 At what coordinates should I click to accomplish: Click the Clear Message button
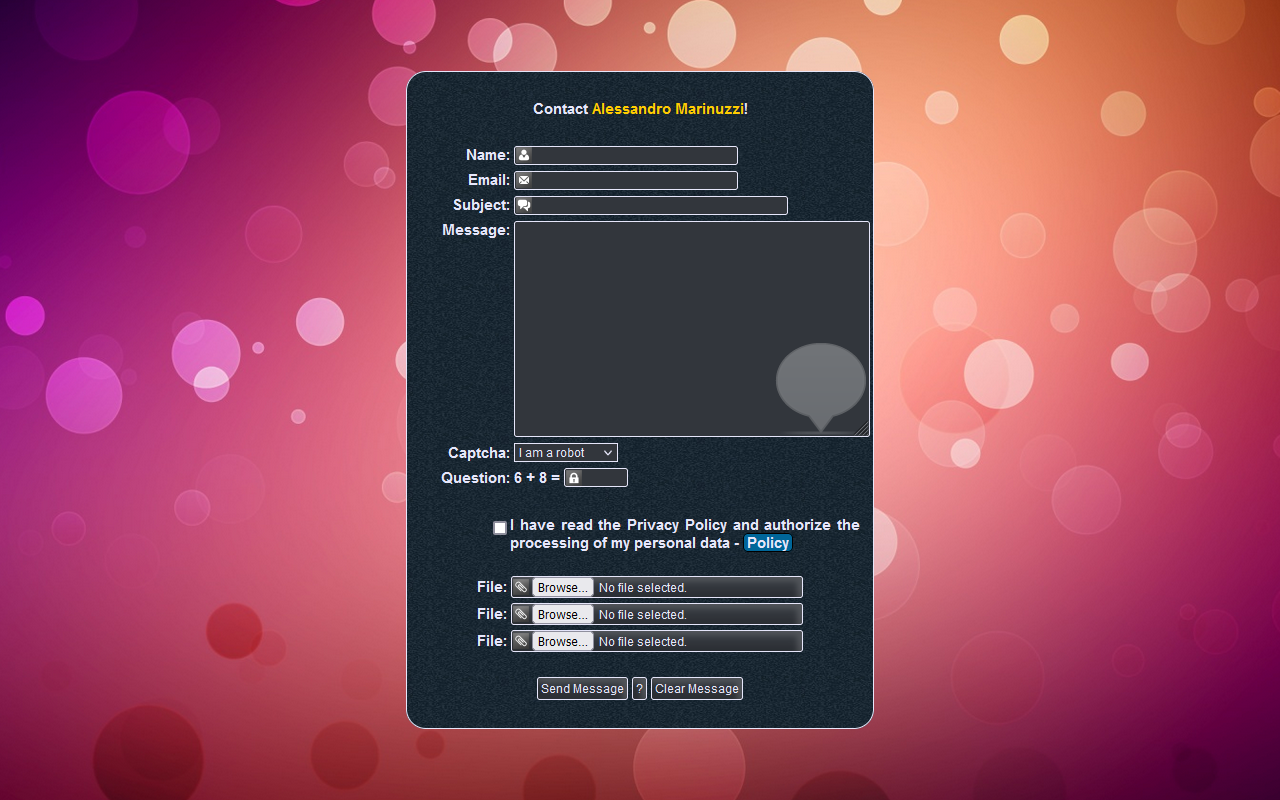click(696, 688)
